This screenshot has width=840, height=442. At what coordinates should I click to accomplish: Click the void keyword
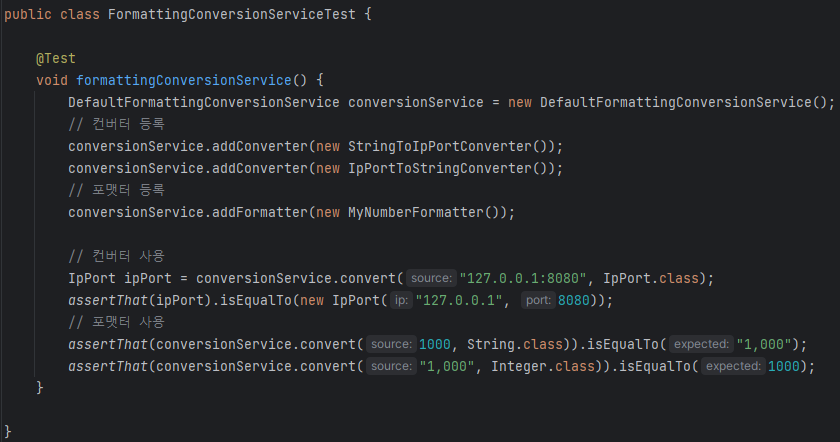[x=52, y=80]
